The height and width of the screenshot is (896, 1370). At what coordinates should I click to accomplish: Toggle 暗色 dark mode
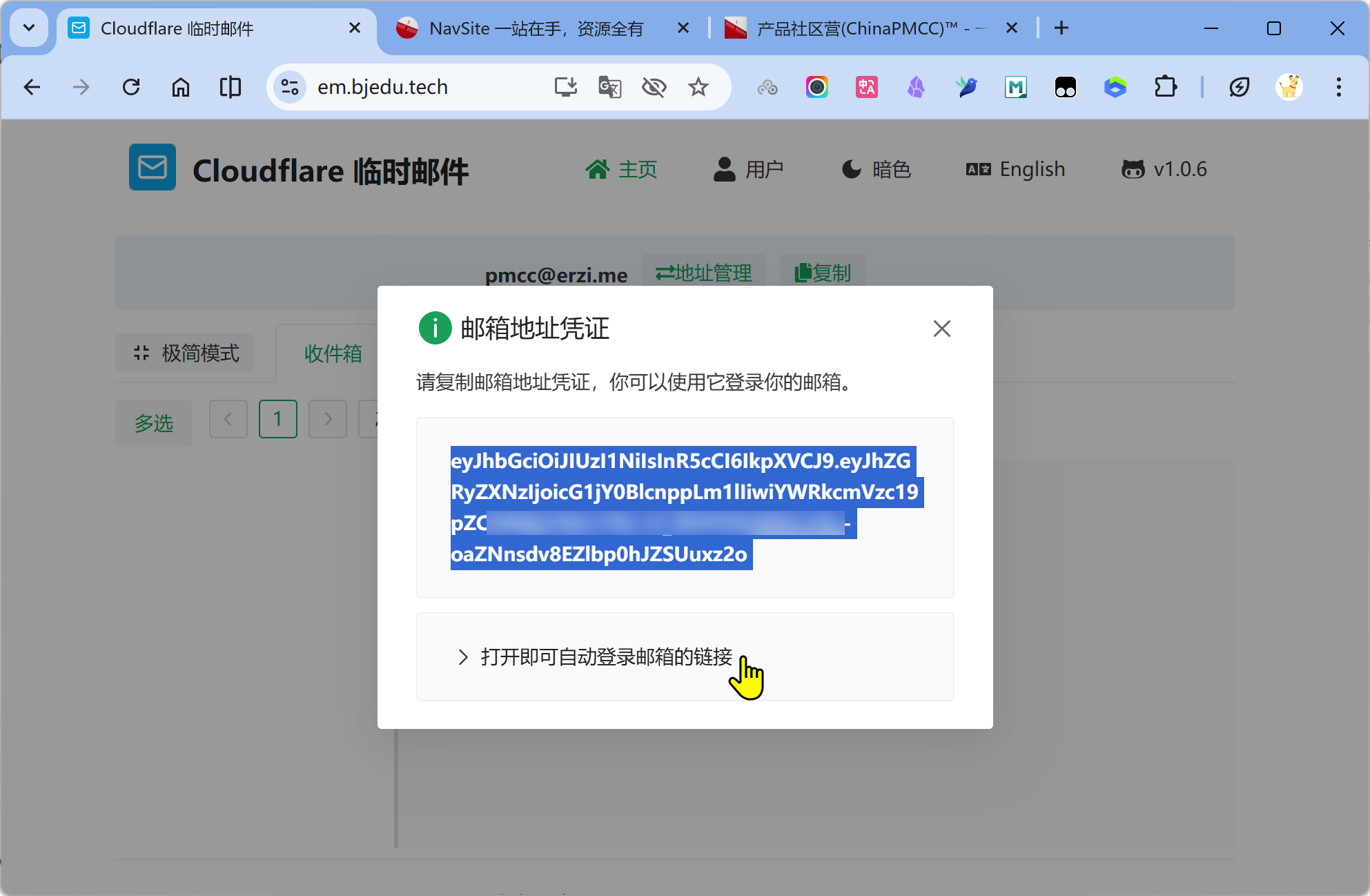(877, 169)
